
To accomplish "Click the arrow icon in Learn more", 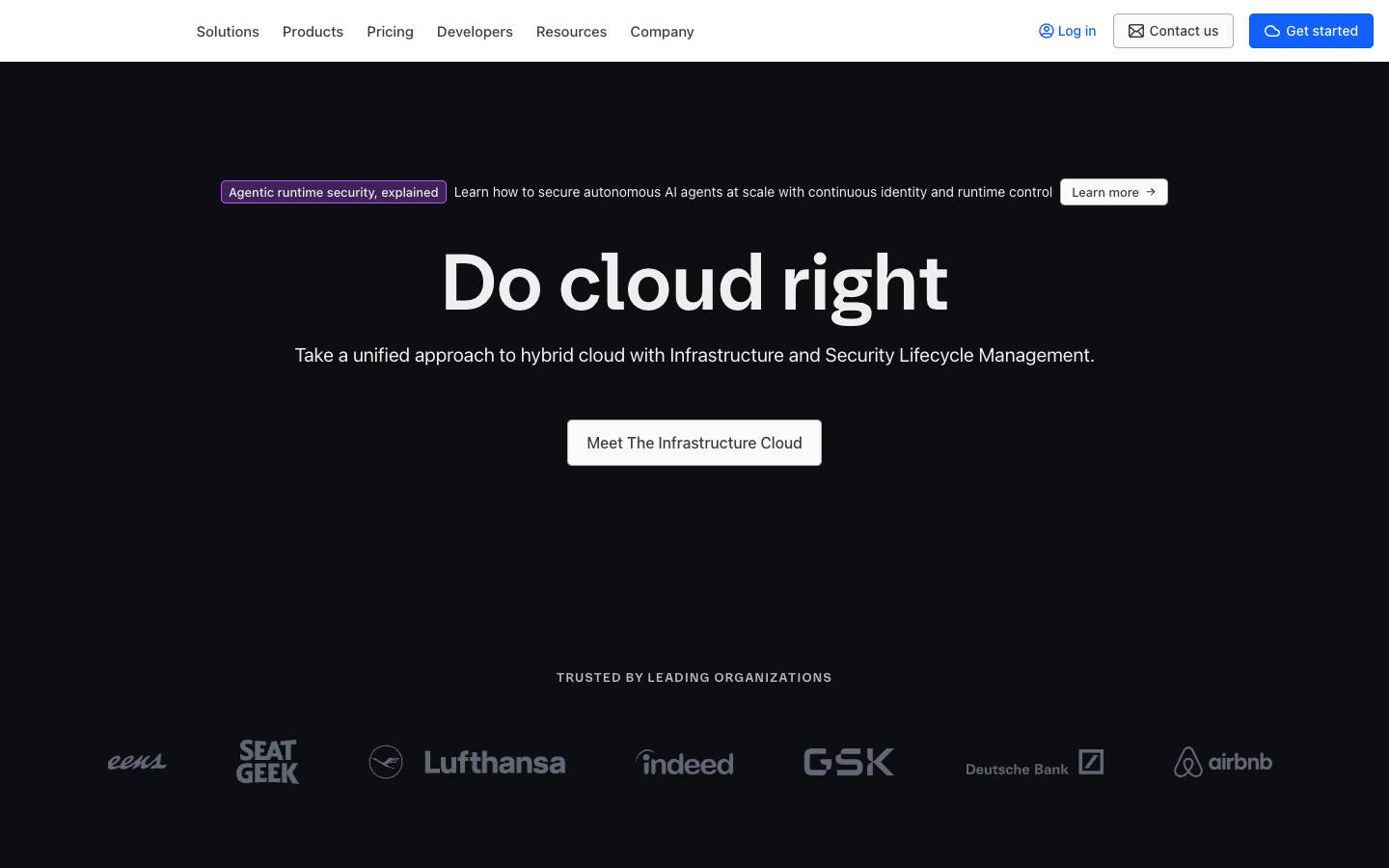I will tap(1151, 192).
